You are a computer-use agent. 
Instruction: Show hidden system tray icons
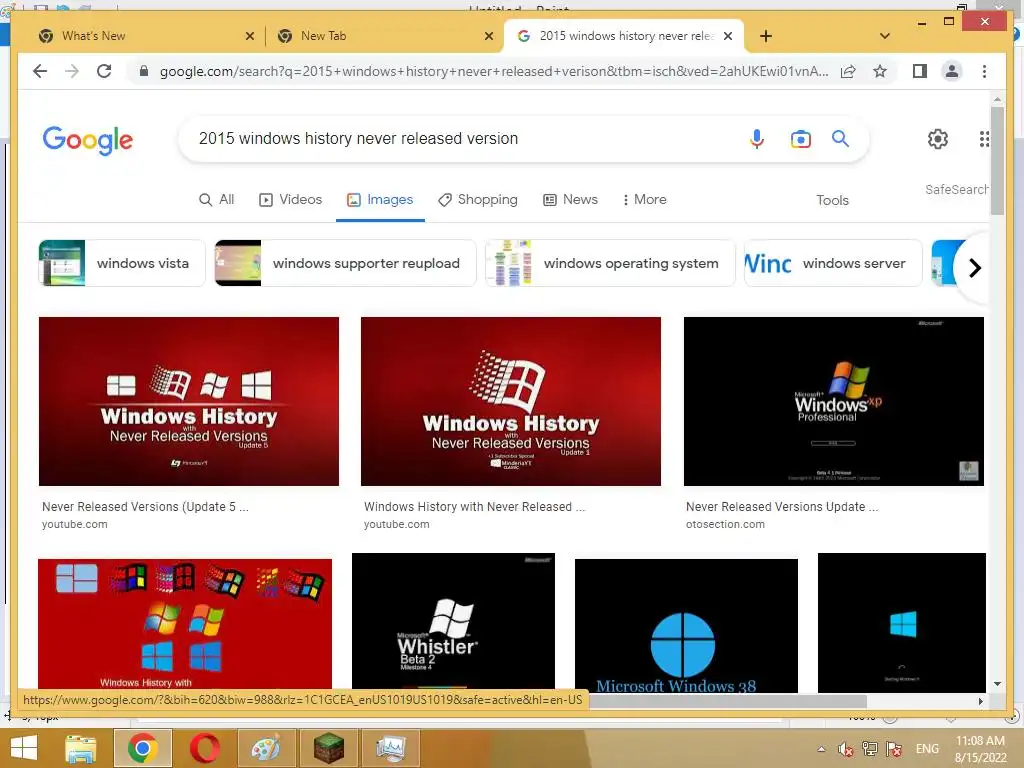[822, 749]
